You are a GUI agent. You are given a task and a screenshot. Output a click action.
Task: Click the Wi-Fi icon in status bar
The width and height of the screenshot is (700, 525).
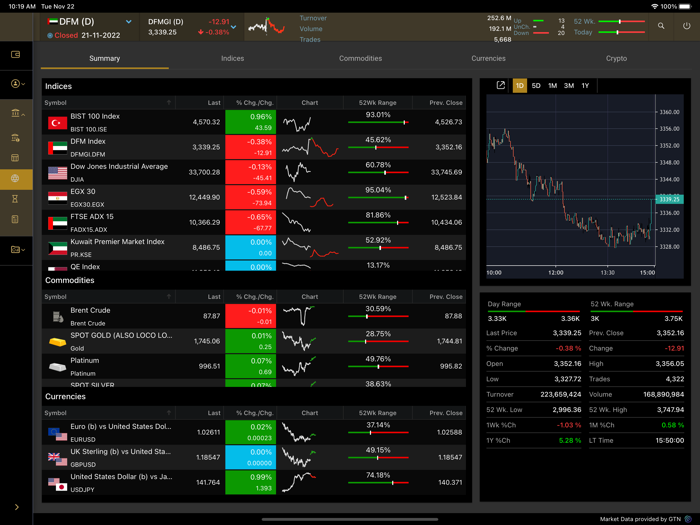coord(654,6)
